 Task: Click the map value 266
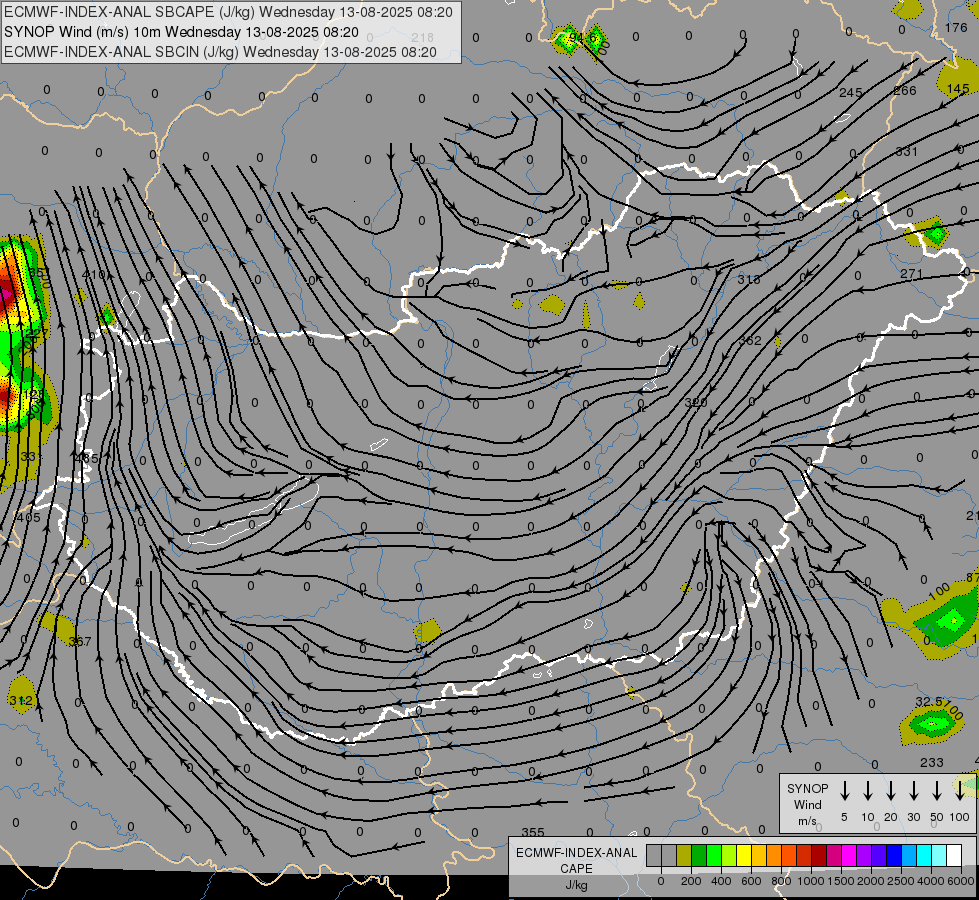coord(905,91)
